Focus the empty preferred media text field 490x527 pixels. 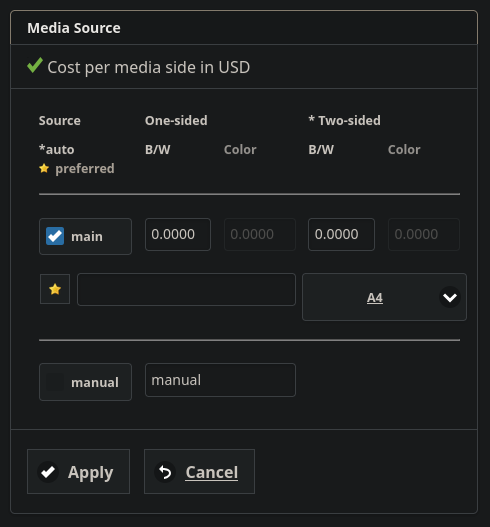tap(187, 289)
